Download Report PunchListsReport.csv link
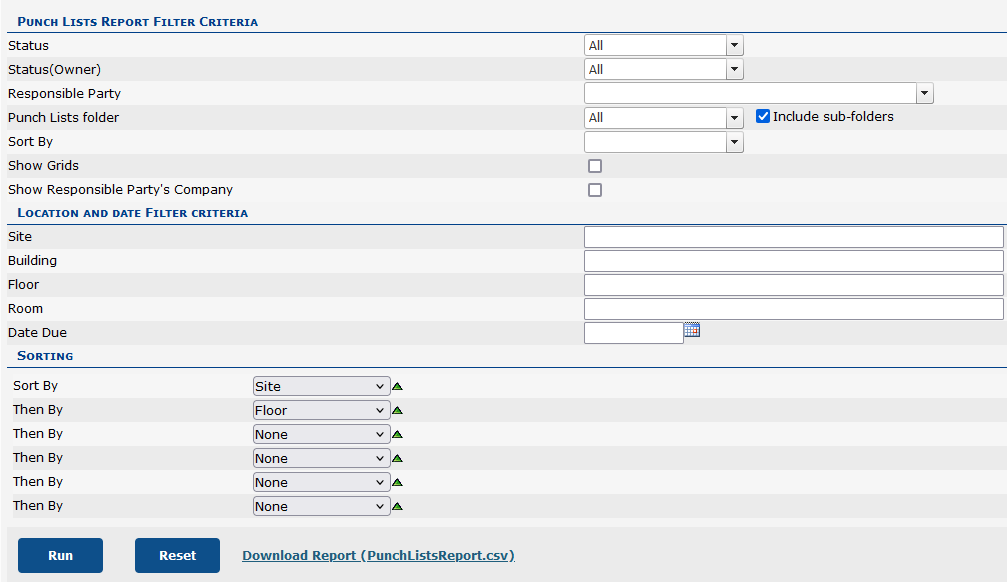 (x=378, y=555)
